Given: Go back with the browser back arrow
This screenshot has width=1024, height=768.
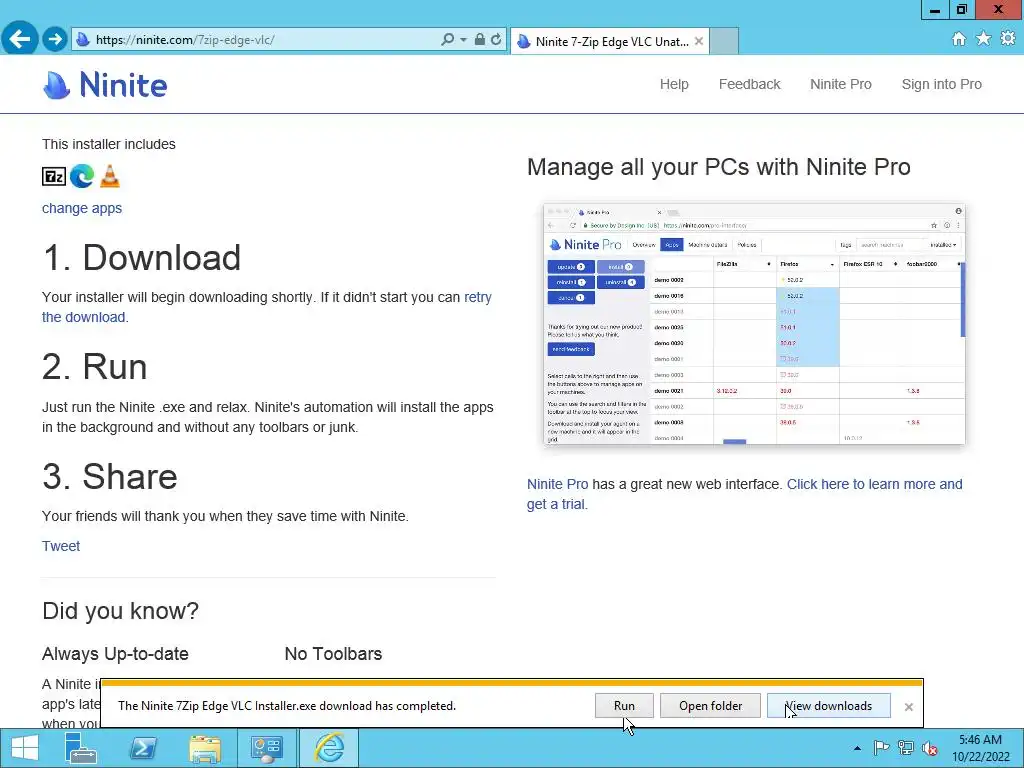Looking at the screenshot, I should tap(20, 39).
